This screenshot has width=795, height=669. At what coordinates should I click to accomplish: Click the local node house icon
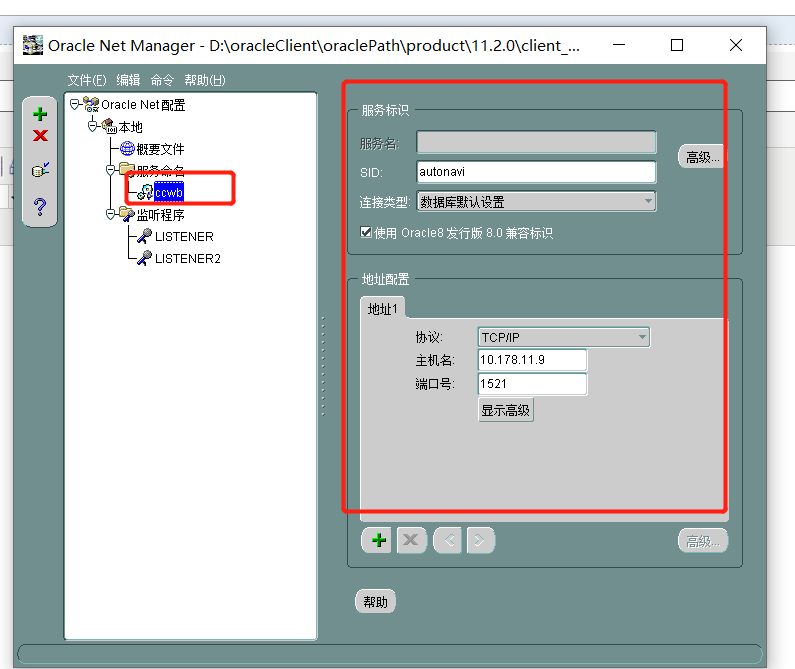pos(109,126)
